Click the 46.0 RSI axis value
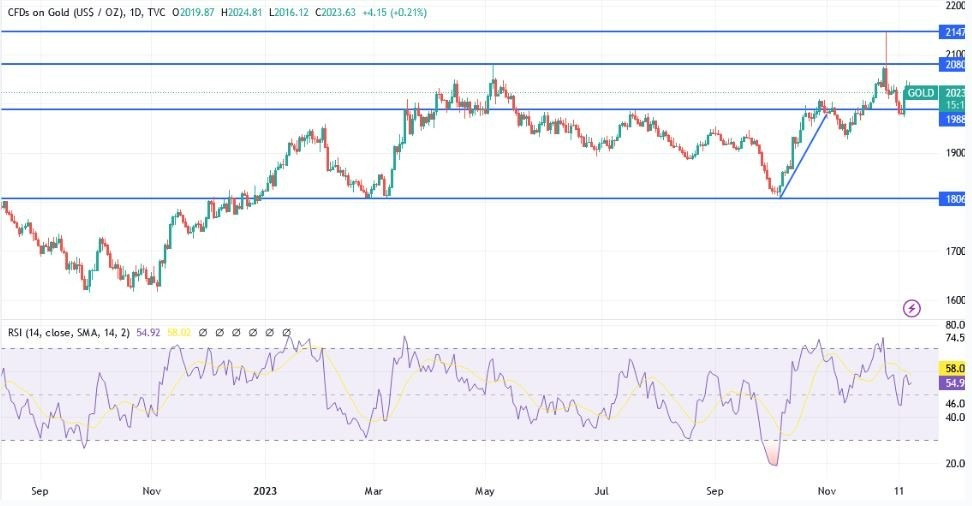Image resolution: width=972 pixels, height=506 pixels. tap(955, 404)
